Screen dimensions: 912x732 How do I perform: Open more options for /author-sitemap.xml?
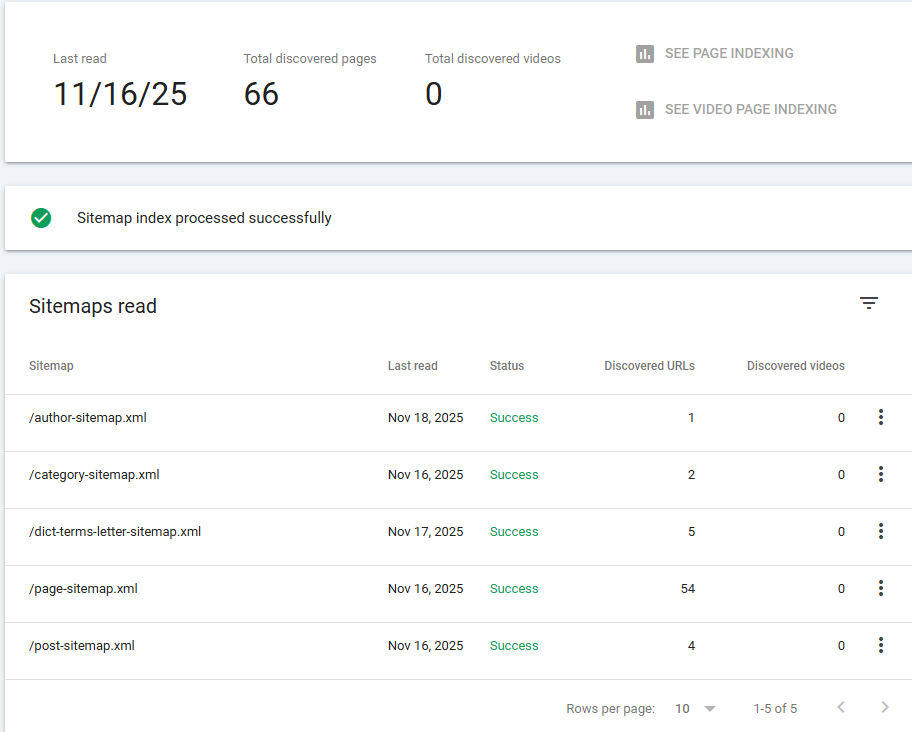coord(880,417)
